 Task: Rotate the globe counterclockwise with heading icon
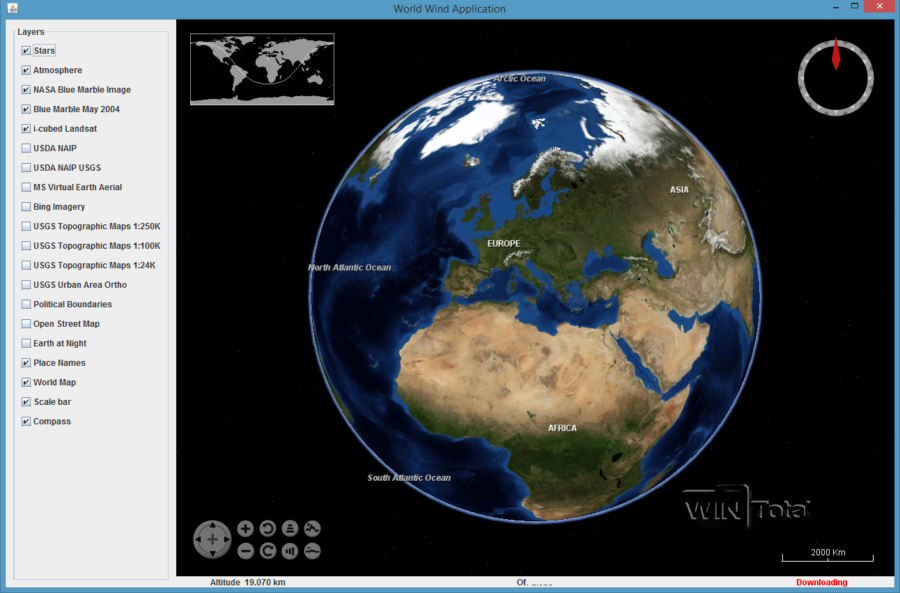point(267,528)
